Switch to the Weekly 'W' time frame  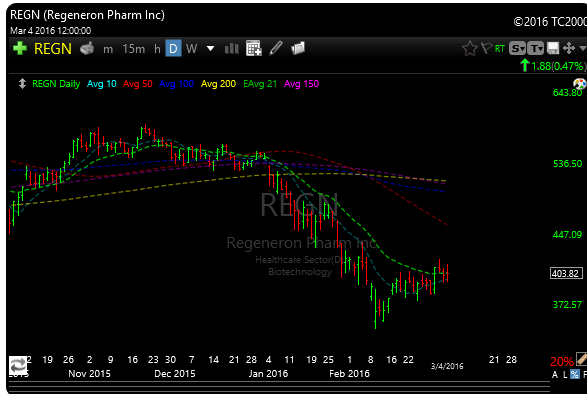(191, 49)
